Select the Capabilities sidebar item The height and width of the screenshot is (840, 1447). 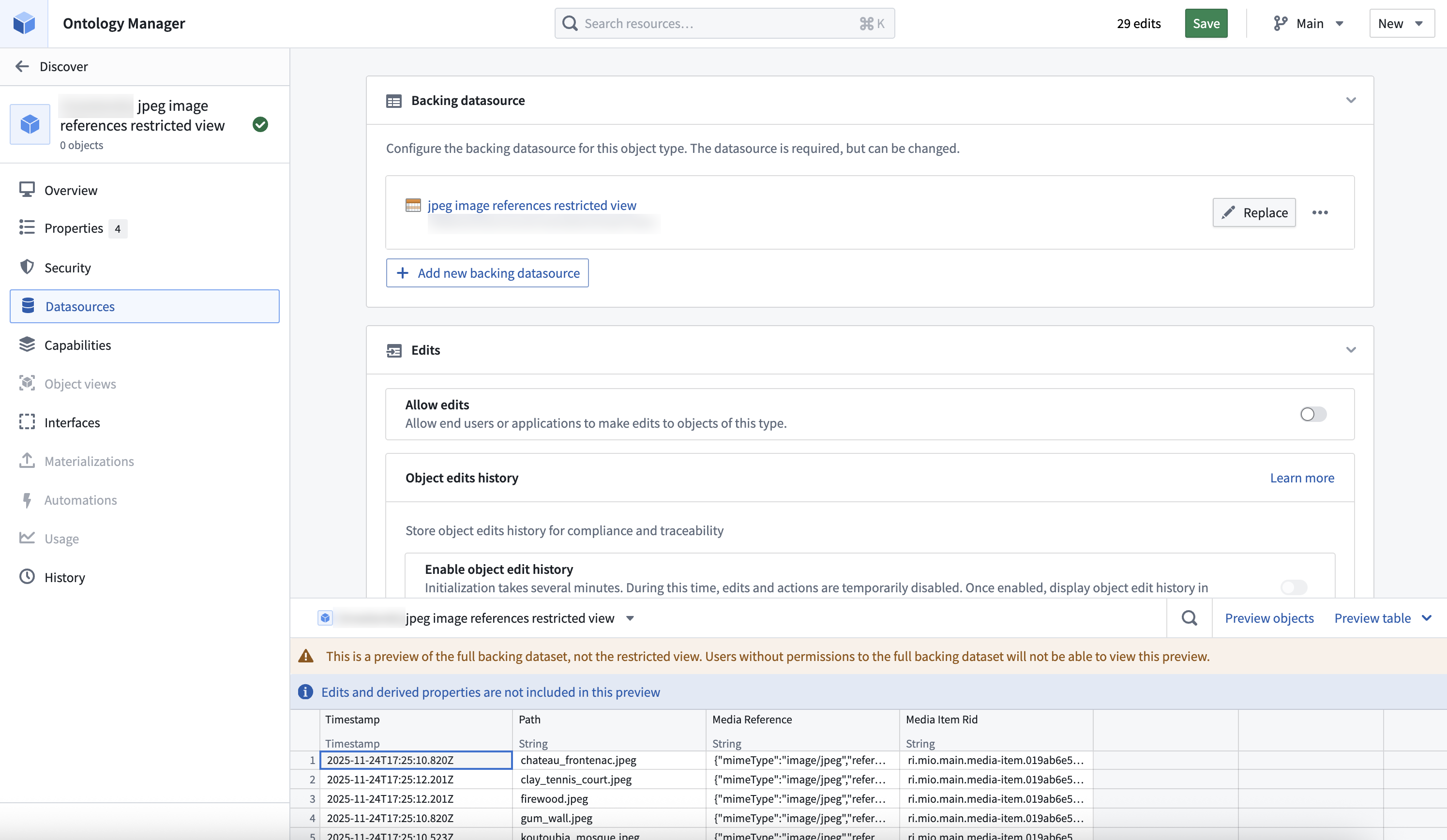coord(77,345)
